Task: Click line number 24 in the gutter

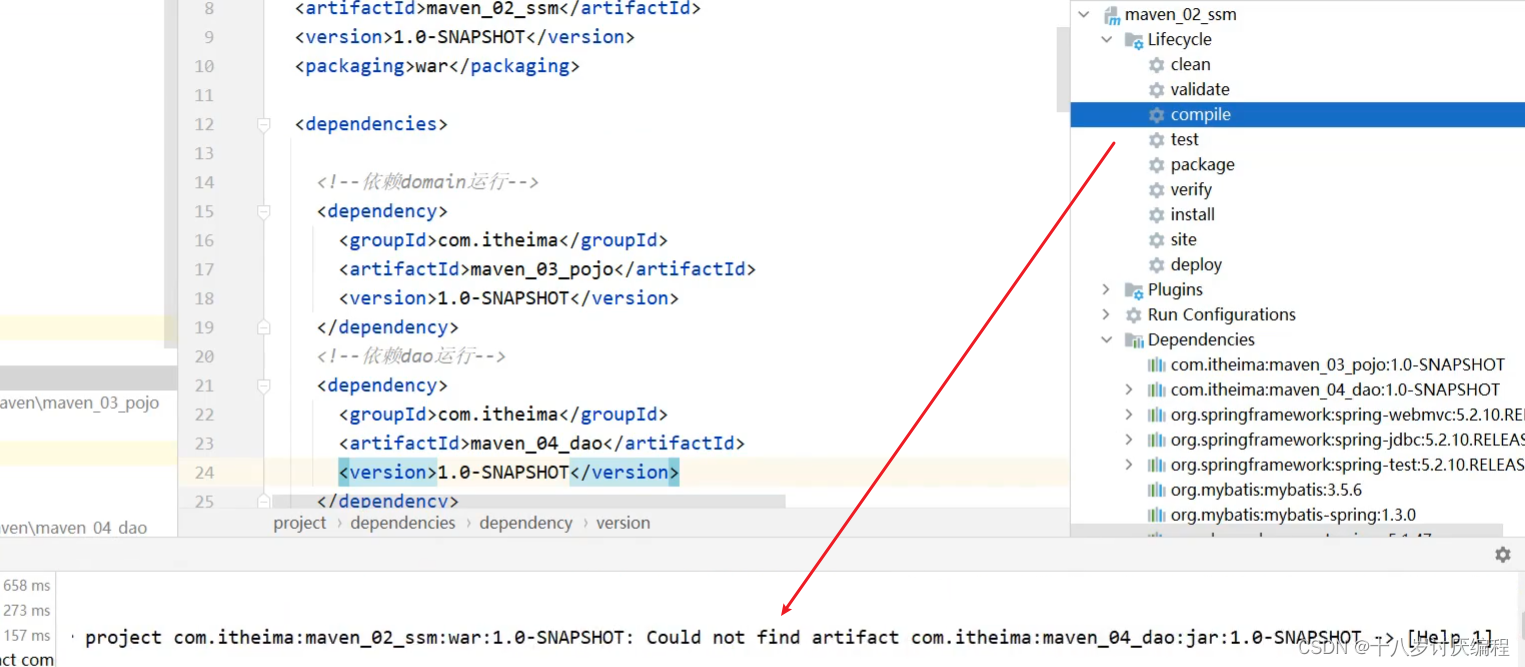Action: [204, 473]
